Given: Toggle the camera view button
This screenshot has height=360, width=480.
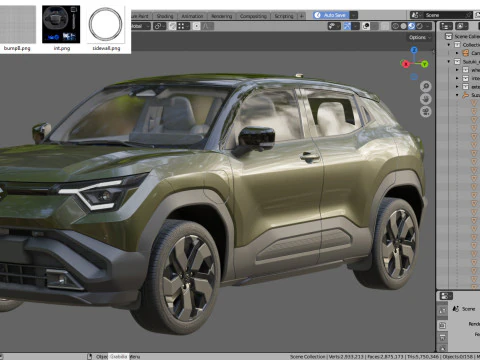Looking at the screenshot, I should pyautogui.click(x=426, y=111).
